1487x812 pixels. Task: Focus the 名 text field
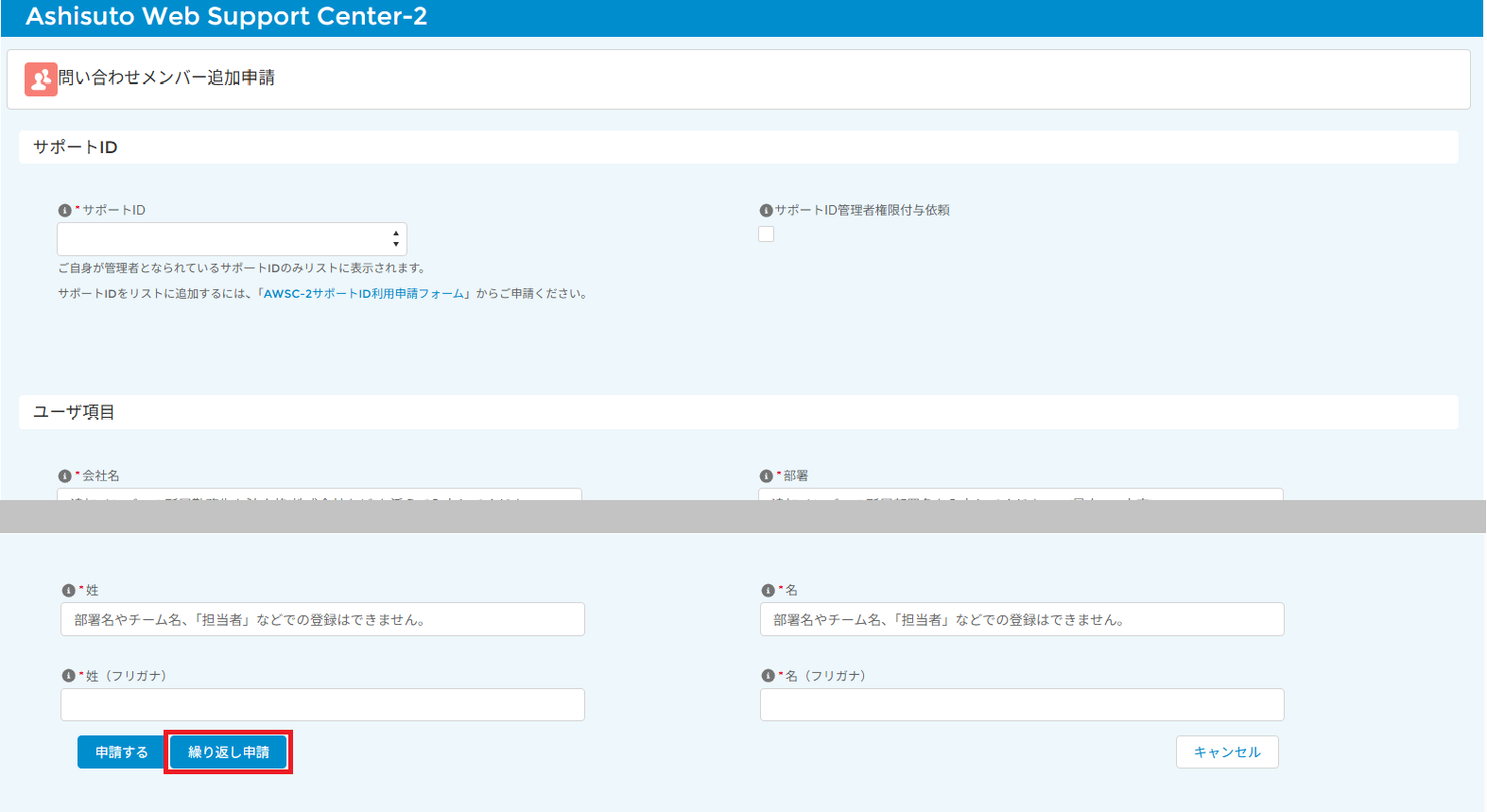click(x=1021, y=620)
